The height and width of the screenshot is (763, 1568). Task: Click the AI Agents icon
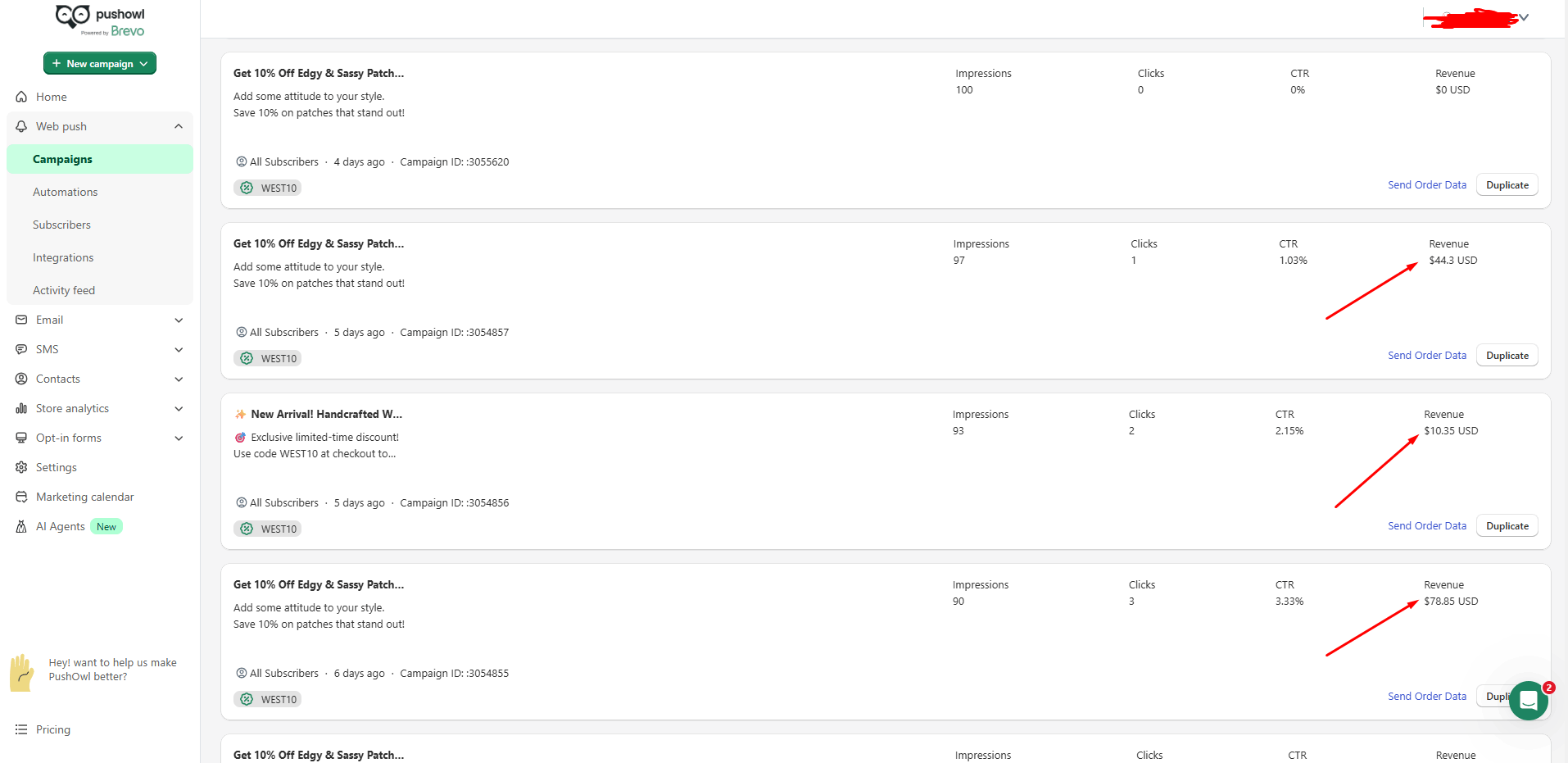click(21, 526)
